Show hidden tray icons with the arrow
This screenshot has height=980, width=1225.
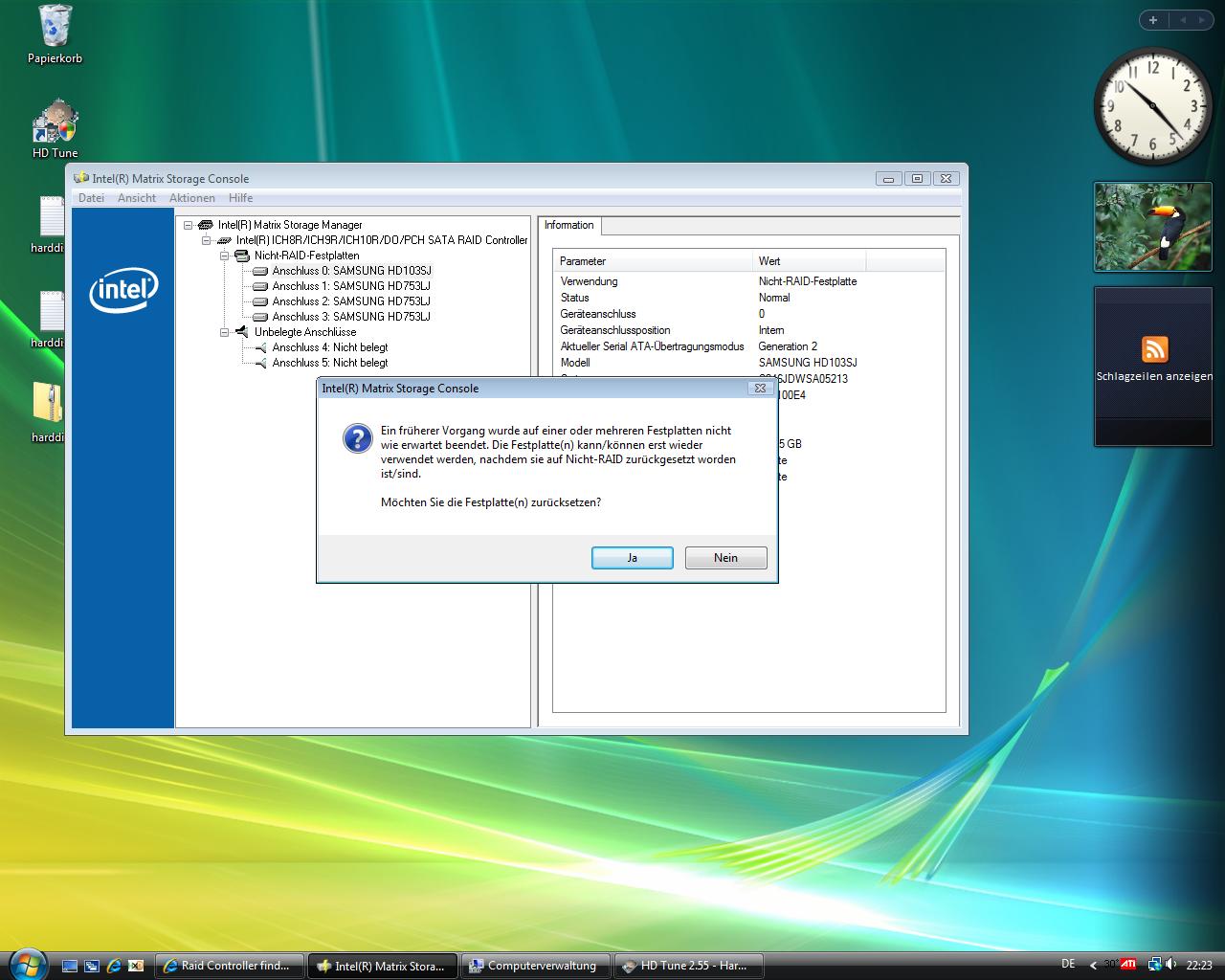pos(1093,966)
